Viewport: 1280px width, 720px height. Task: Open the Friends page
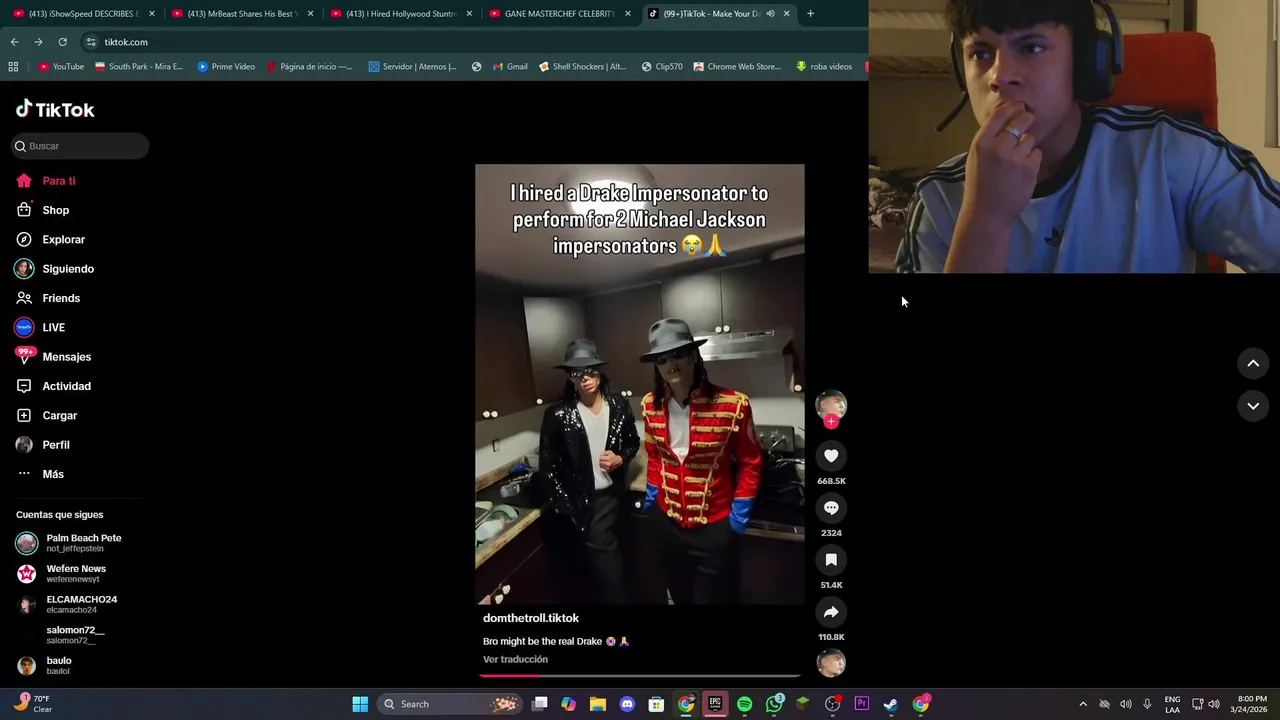click(x=47, y=298)
